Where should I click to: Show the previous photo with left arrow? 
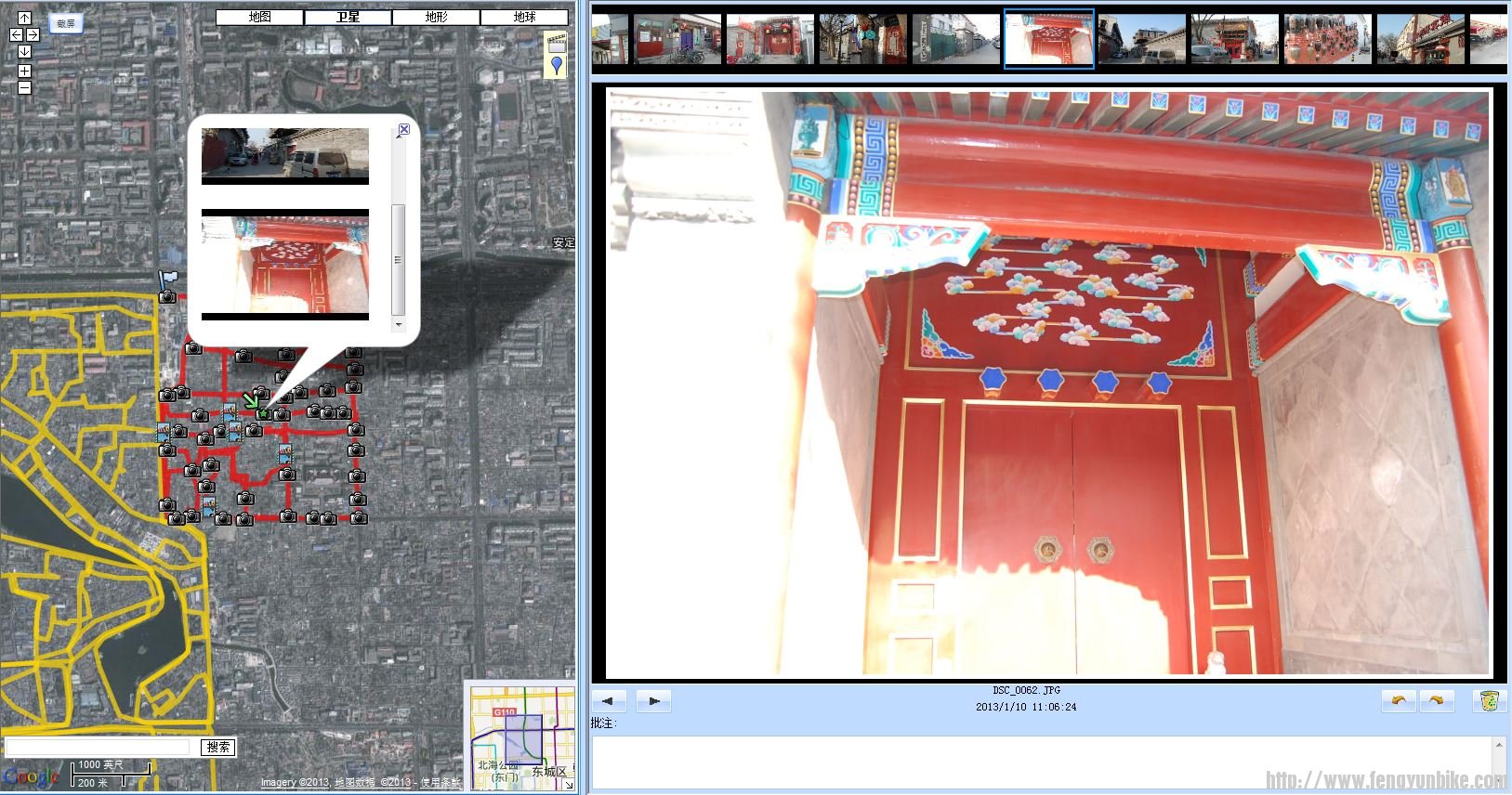pyautogui.click(x=609, y=701)
